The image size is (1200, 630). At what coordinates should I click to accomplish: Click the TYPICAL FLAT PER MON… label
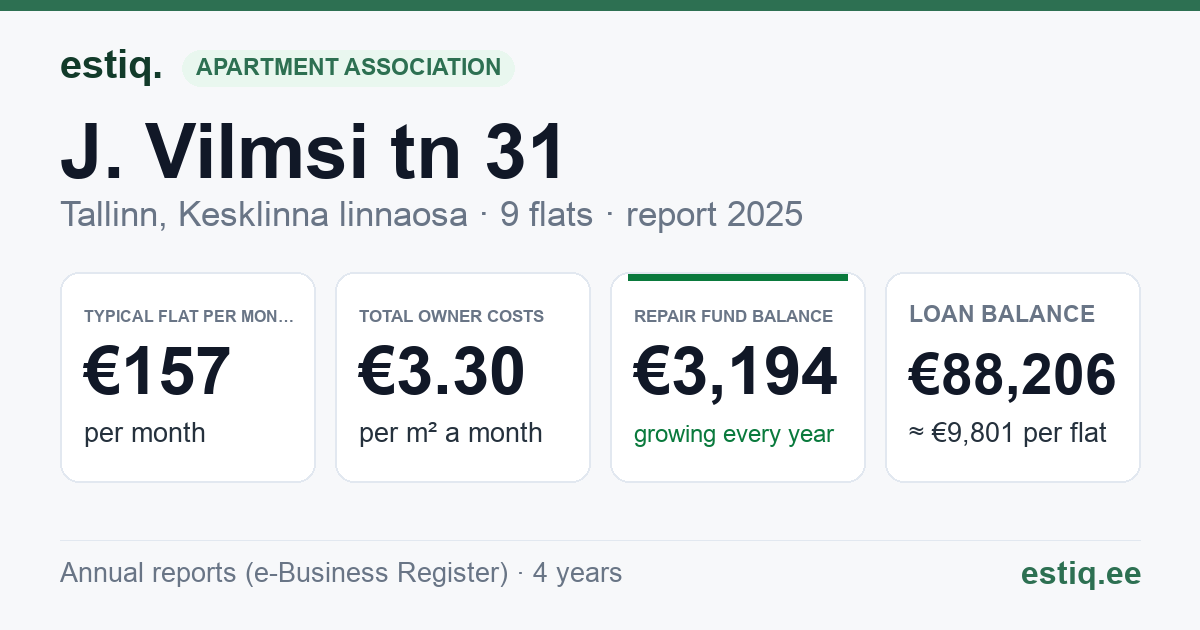[189, 316]
